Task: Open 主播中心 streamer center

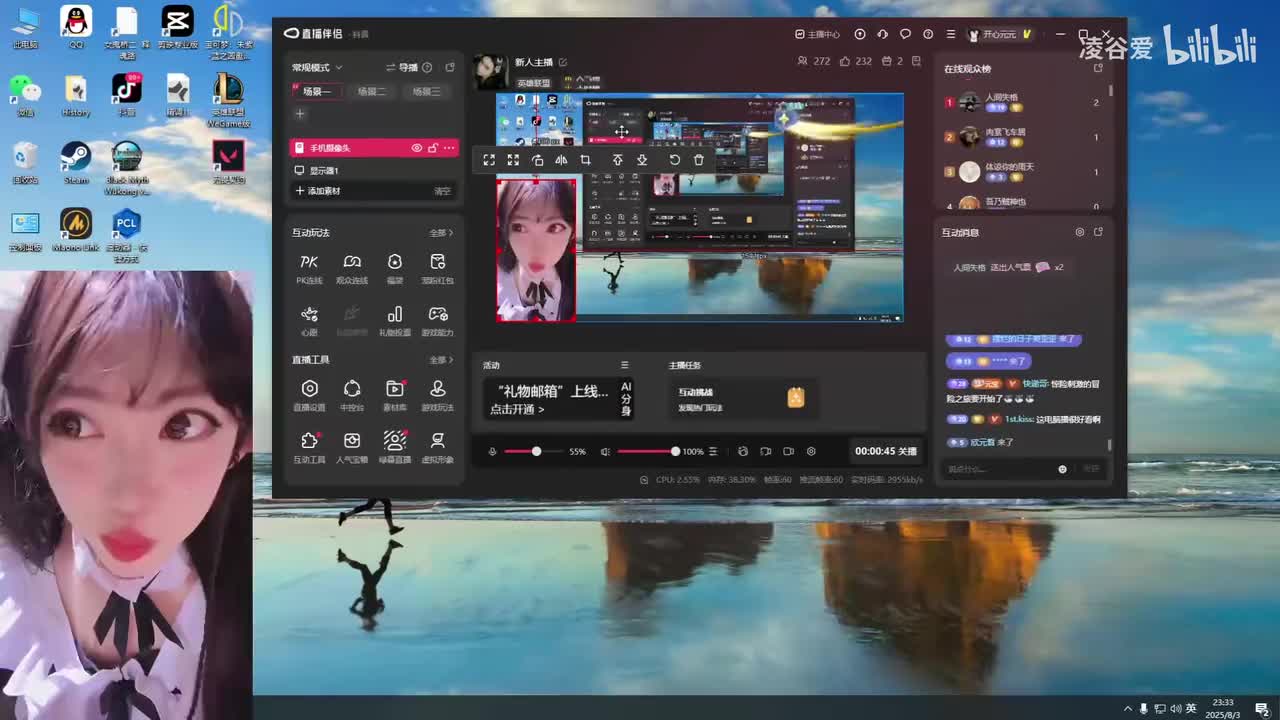Action: point(817,34)
